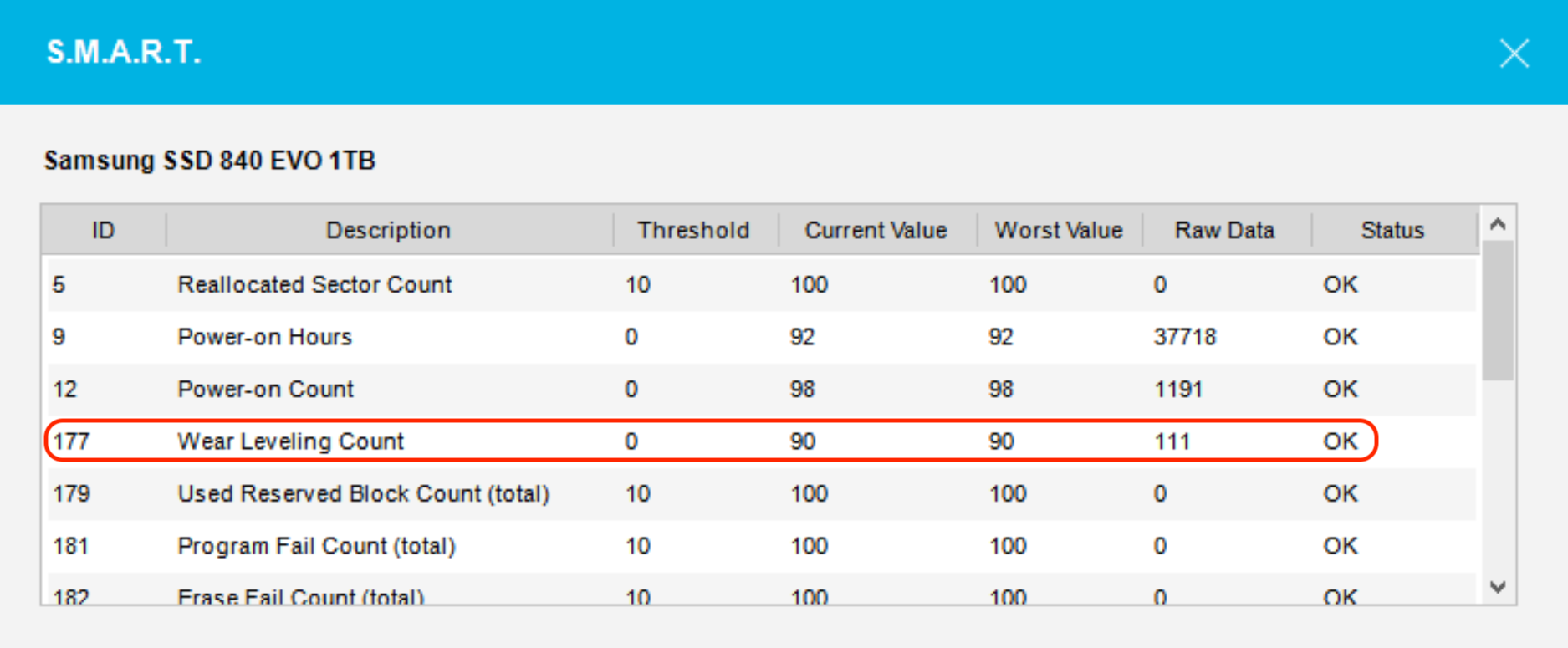Image resolution: width=1568 pixels, height=648 pixels.
Task: Click the S.M.A.R.T. title text
Action: point(124,53)
